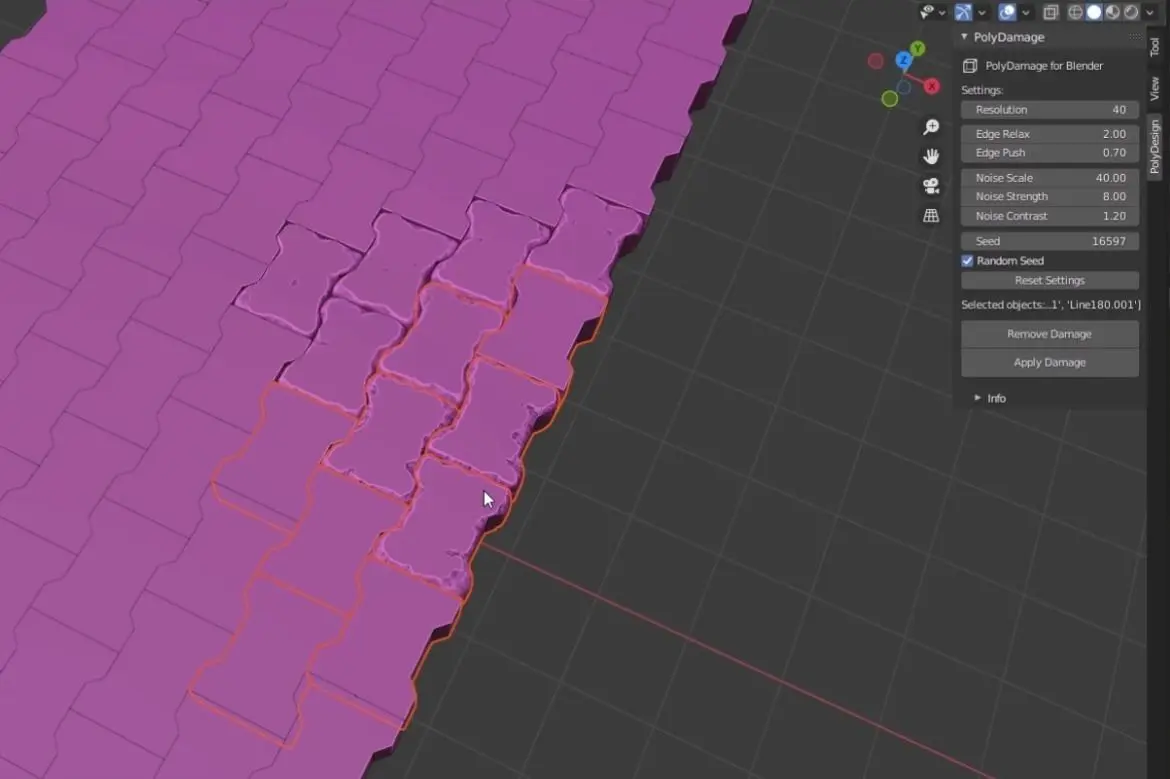Switch to Wireframe viewport shading
This screenshot has width=1170, height=779.
pos(1075,12)
